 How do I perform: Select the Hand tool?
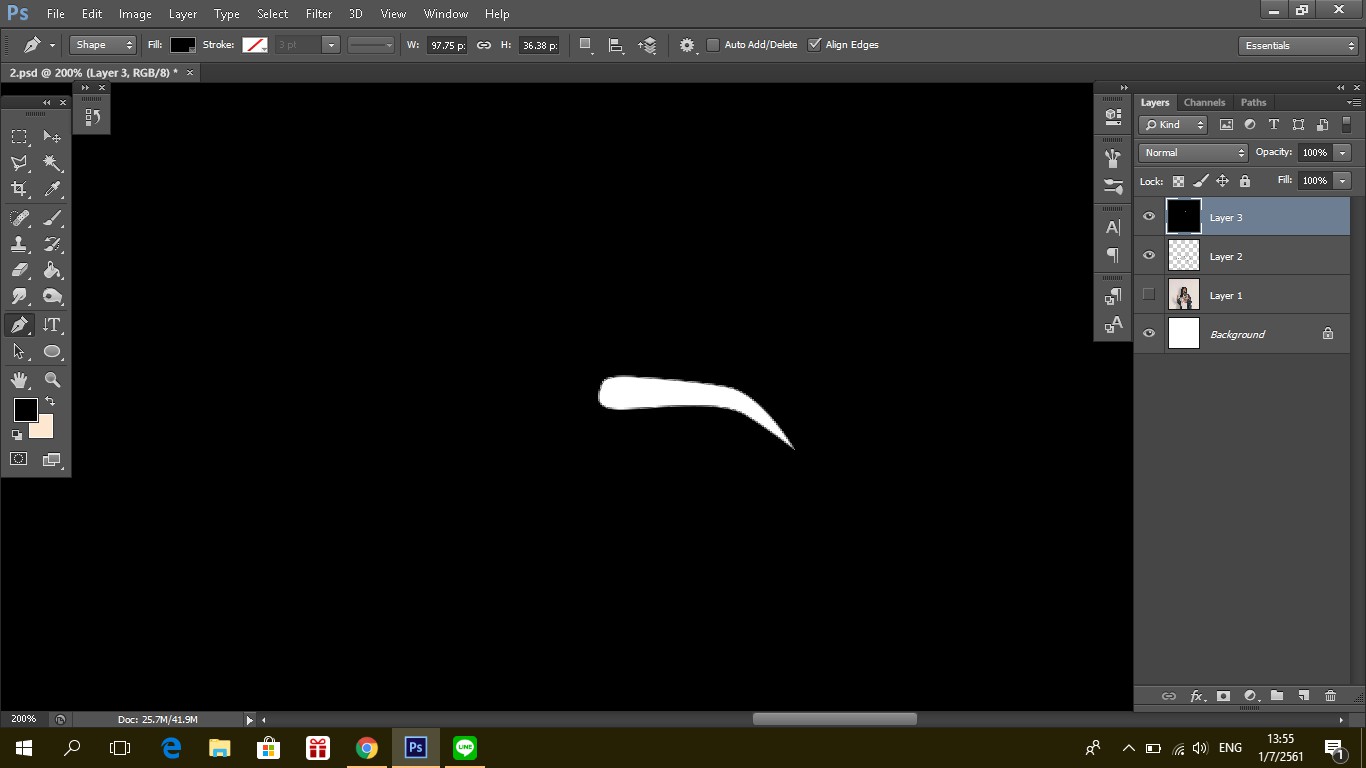click(x=19, y=380)
